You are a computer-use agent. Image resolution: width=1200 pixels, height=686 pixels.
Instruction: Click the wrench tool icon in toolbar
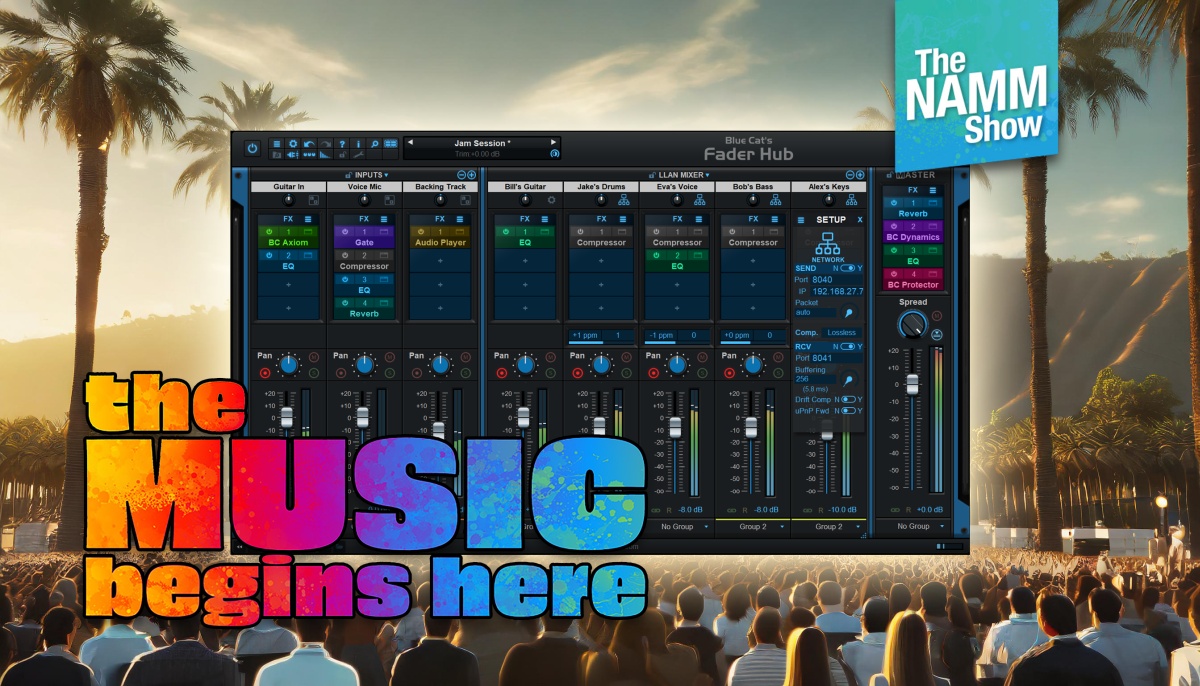358,155
